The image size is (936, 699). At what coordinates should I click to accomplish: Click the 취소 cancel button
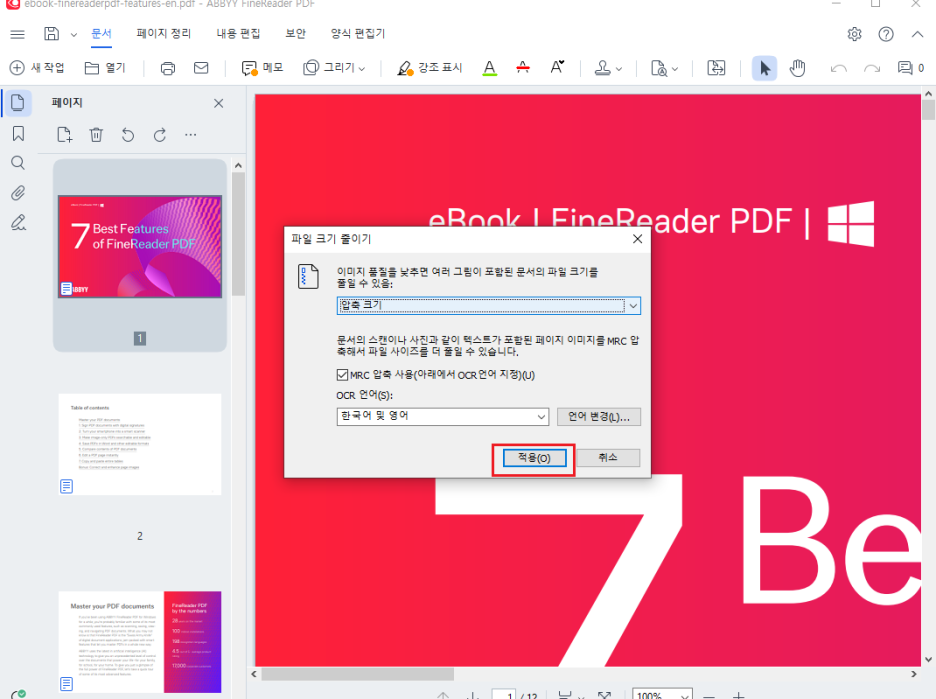tap(608, 457)
